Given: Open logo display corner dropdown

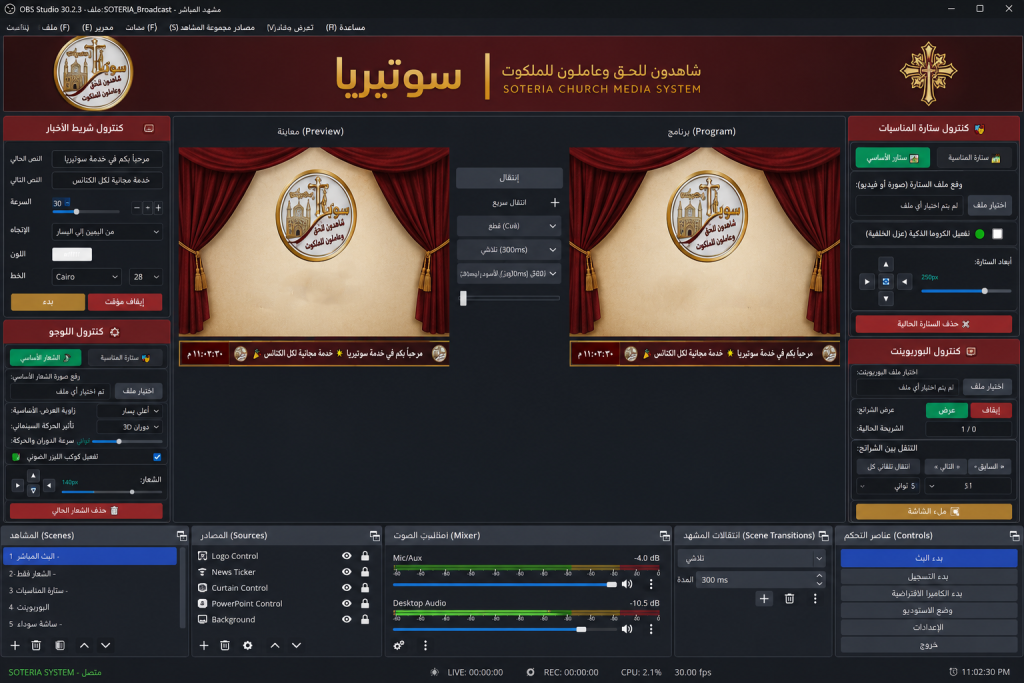Looking at the screenshot, I should tap(129, 411).
